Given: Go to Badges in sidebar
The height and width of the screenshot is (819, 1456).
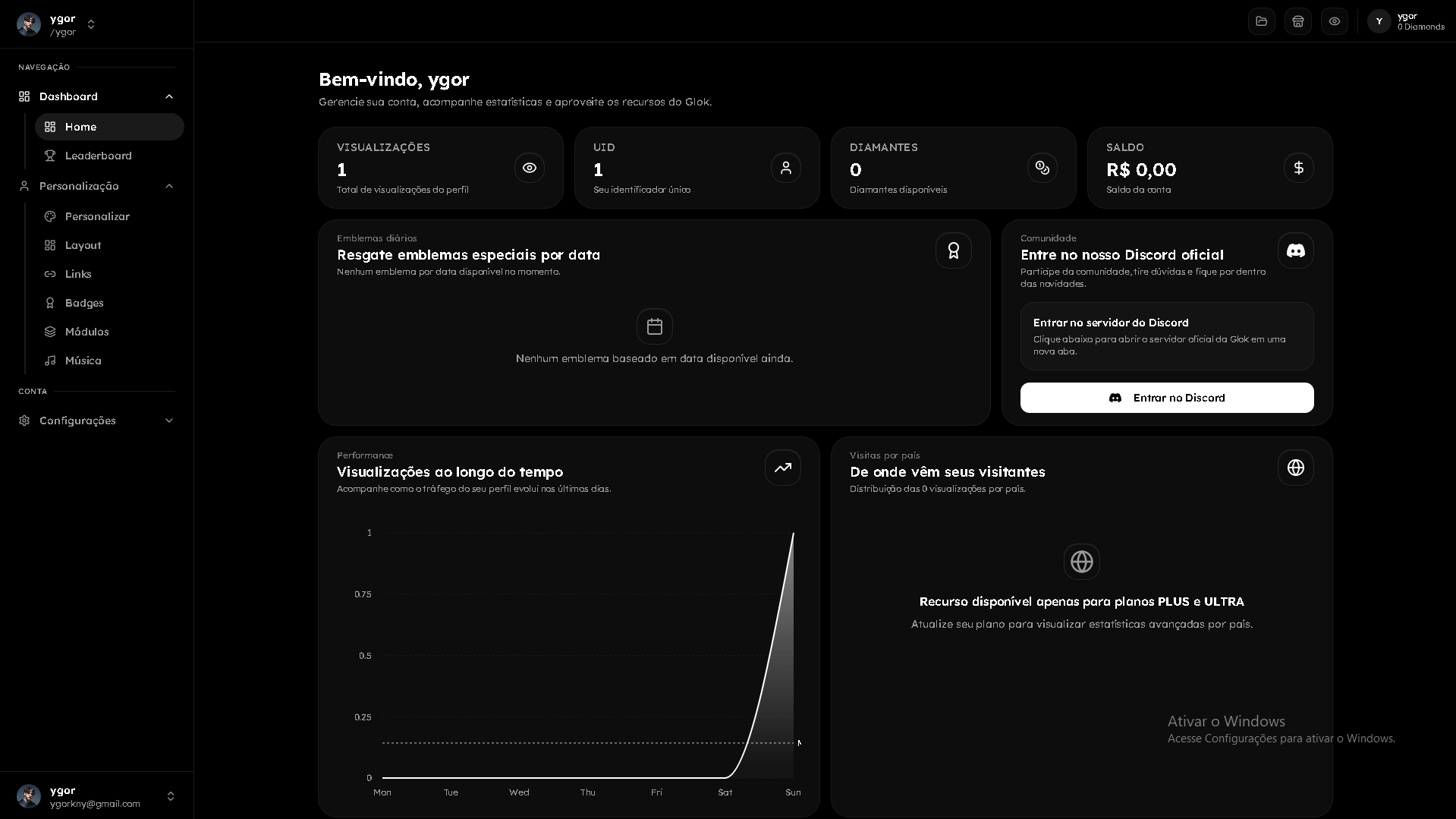Looking at the screenshot, I should 84,303.
